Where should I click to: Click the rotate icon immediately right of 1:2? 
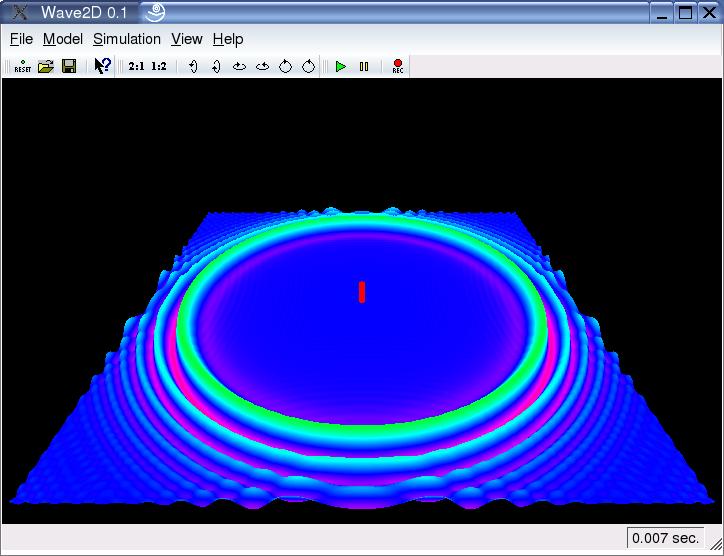point(193,66)
